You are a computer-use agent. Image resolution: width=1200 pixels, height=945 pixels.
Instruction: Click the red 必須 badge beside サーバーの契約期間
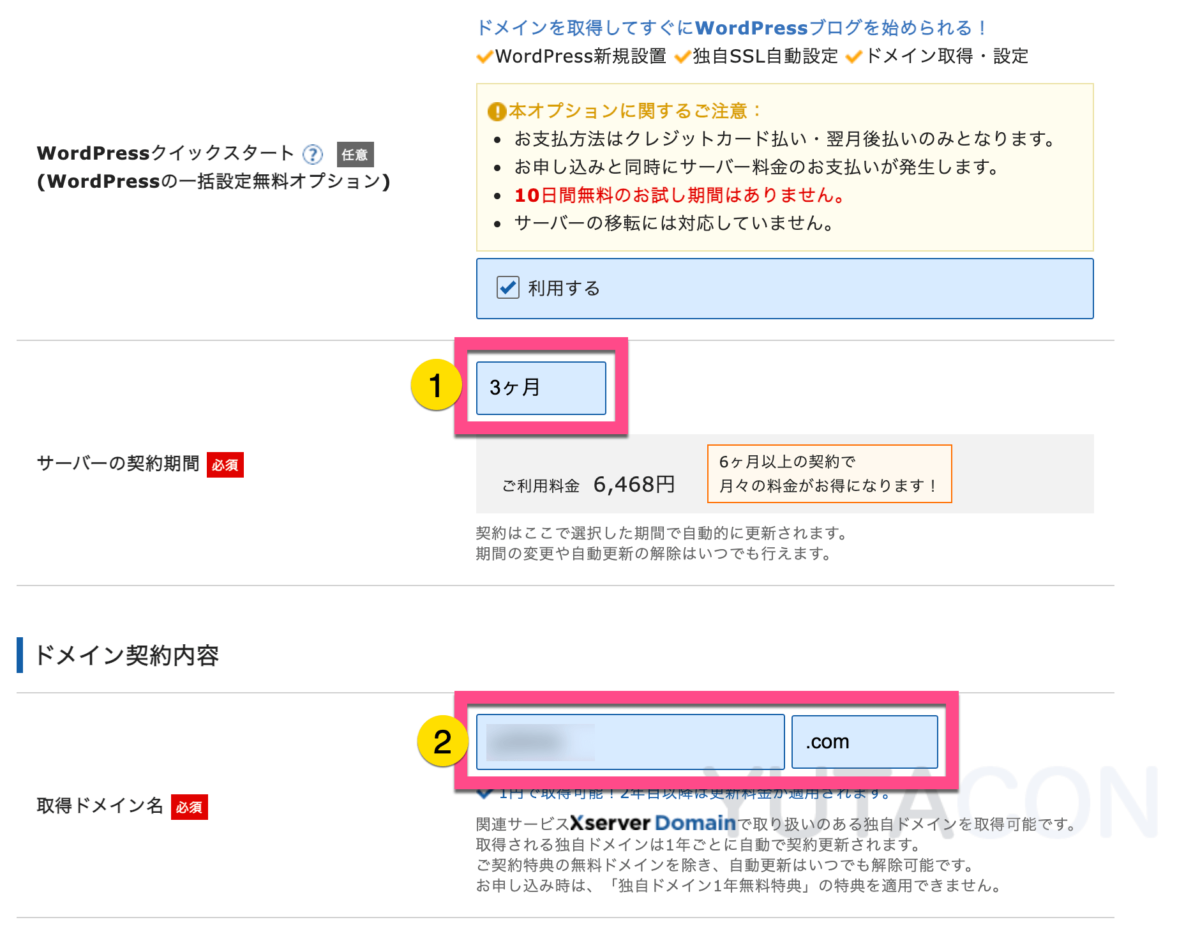coord(225,465)
